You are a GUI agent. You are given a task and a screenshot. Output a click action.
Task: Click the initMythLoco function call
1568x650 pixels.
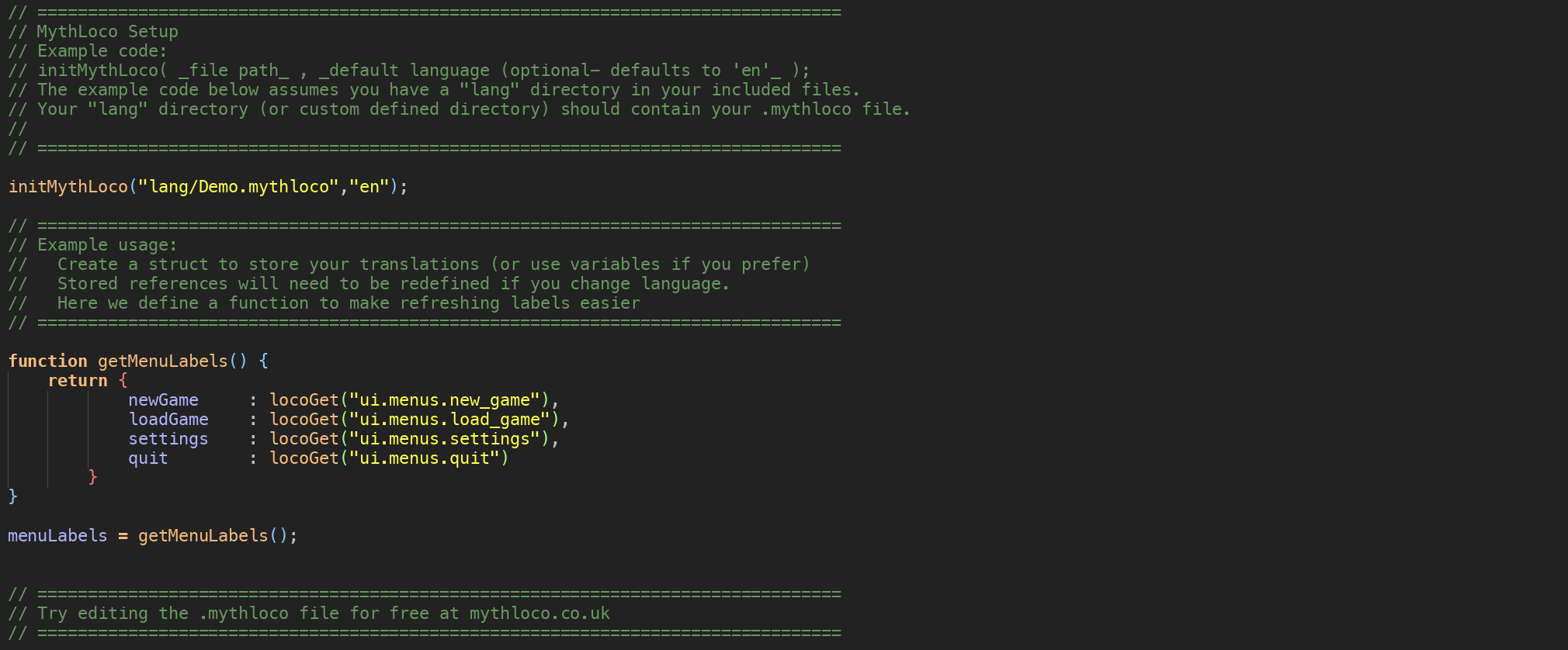click(x=68, y=187)
